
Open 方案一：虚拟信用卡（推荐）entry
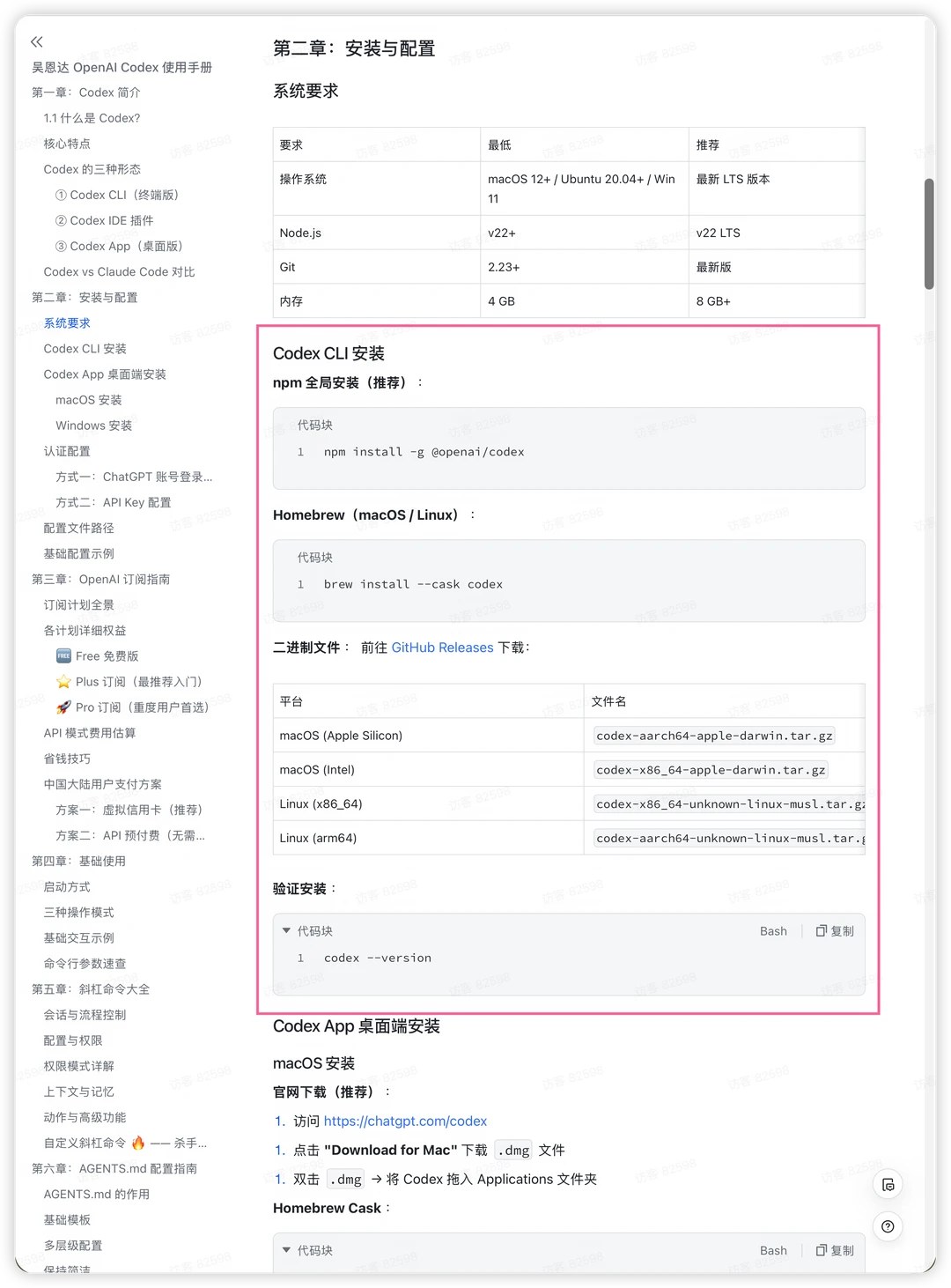[132, 810]
